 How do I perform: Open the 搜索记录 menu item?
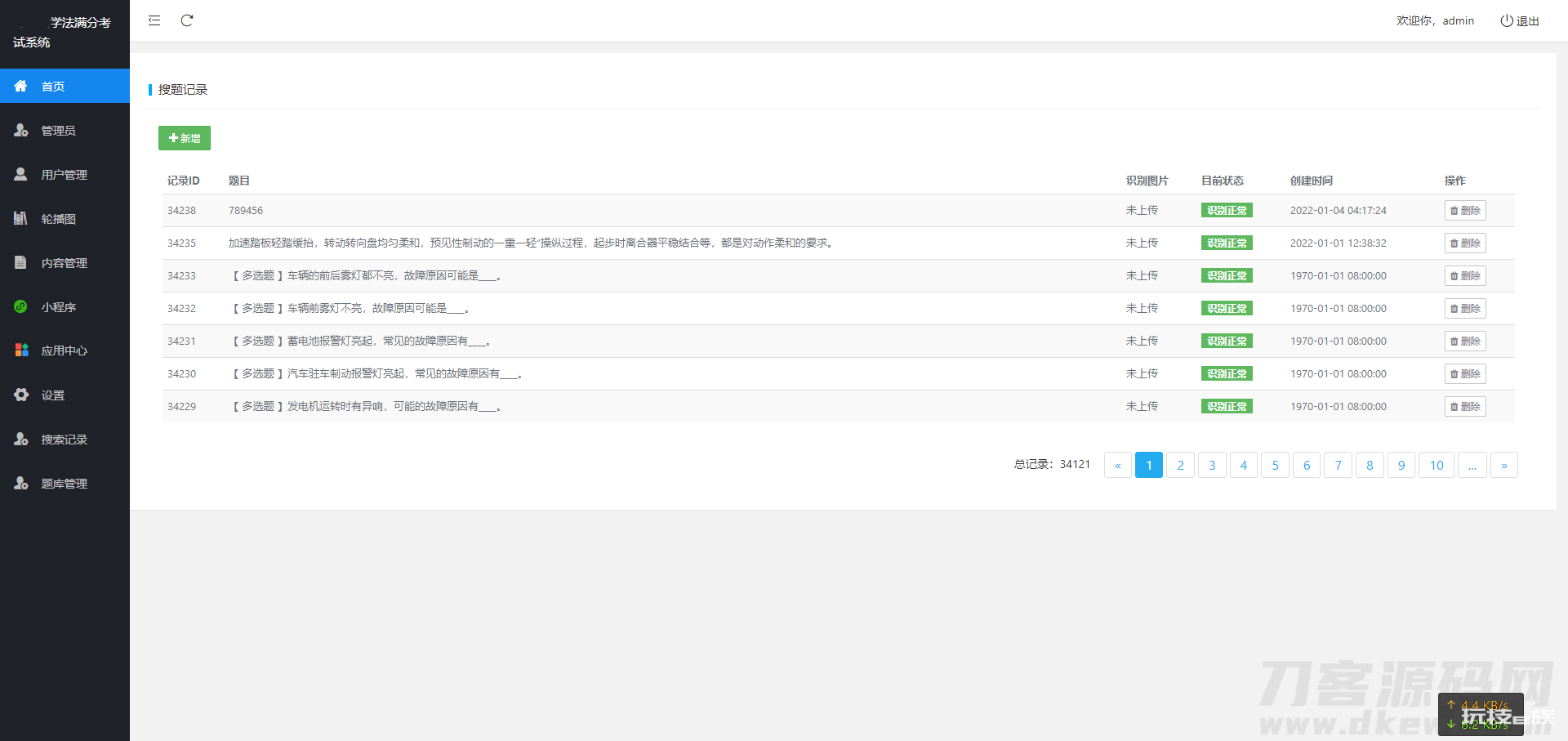click(65, 439)
